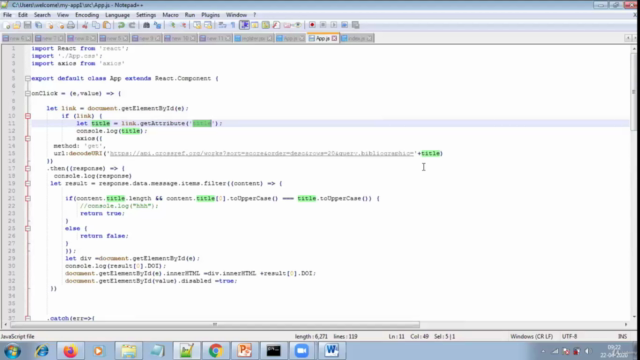Click the Save All toolbar icon

pyautogui.click(x=39, y=25)
